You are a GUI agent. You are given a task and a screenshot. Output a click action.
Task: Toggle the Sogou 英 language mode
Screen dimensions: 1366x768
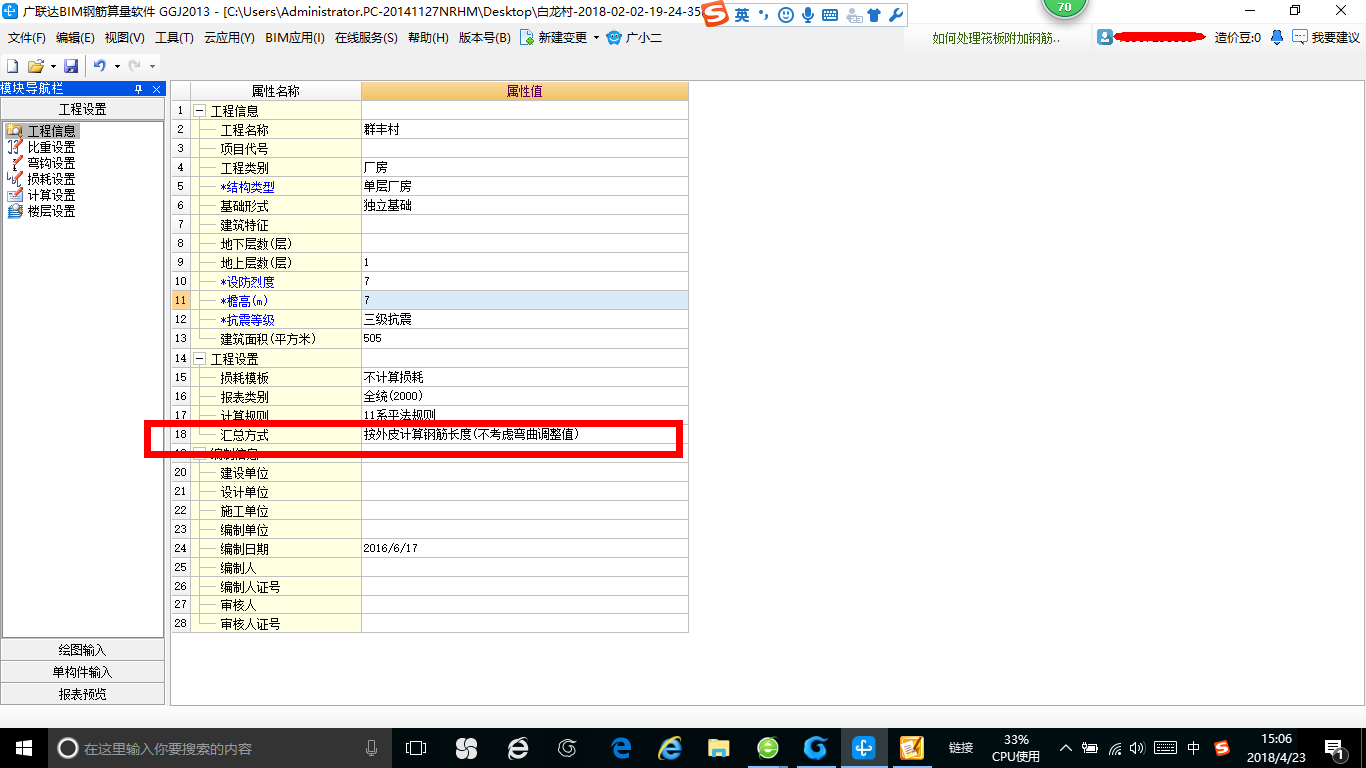(742, 15)
